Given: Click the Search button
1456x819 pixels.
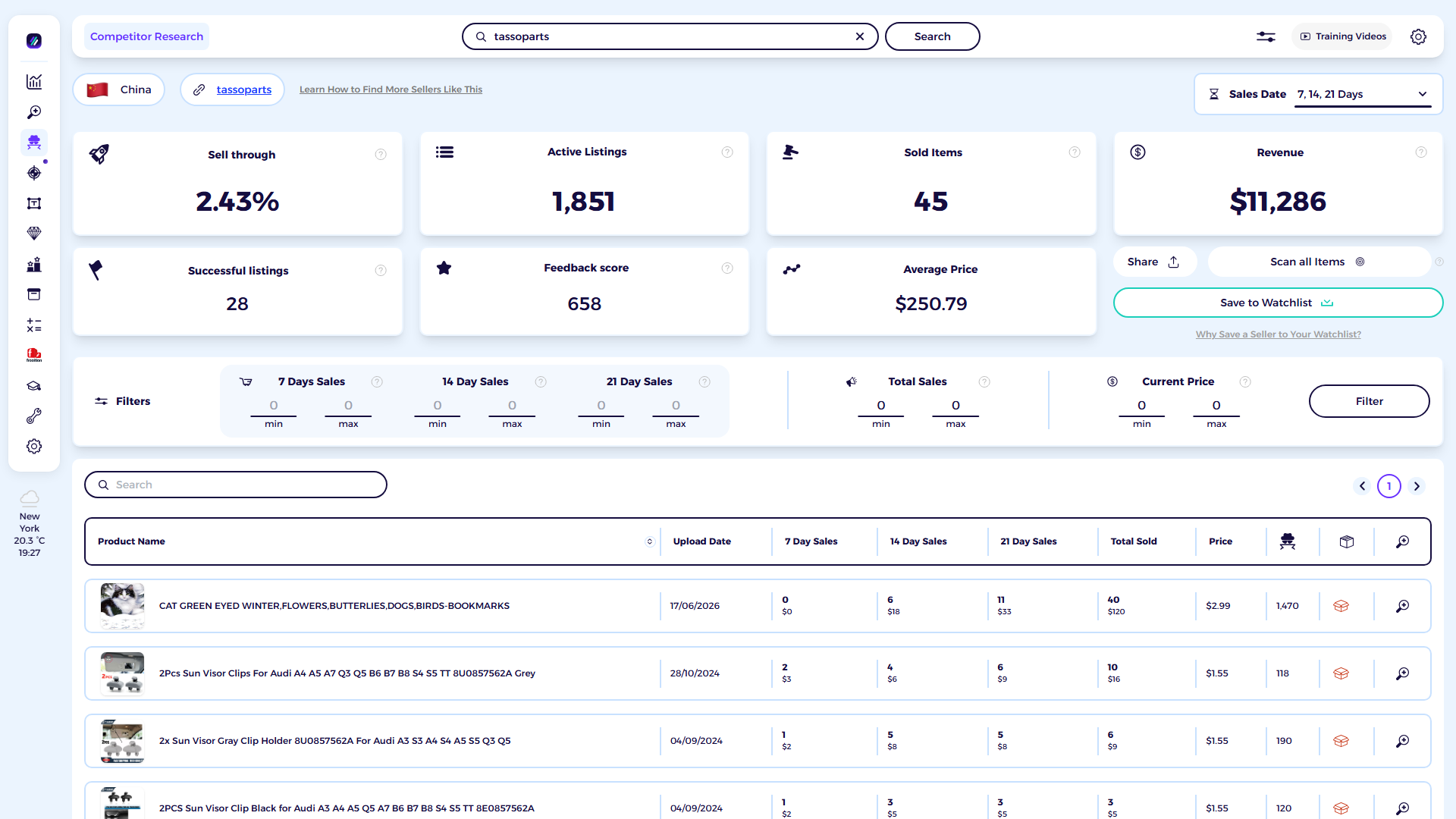Looking at the screenshot, I should pyautogui.click(x=932, y=36).
